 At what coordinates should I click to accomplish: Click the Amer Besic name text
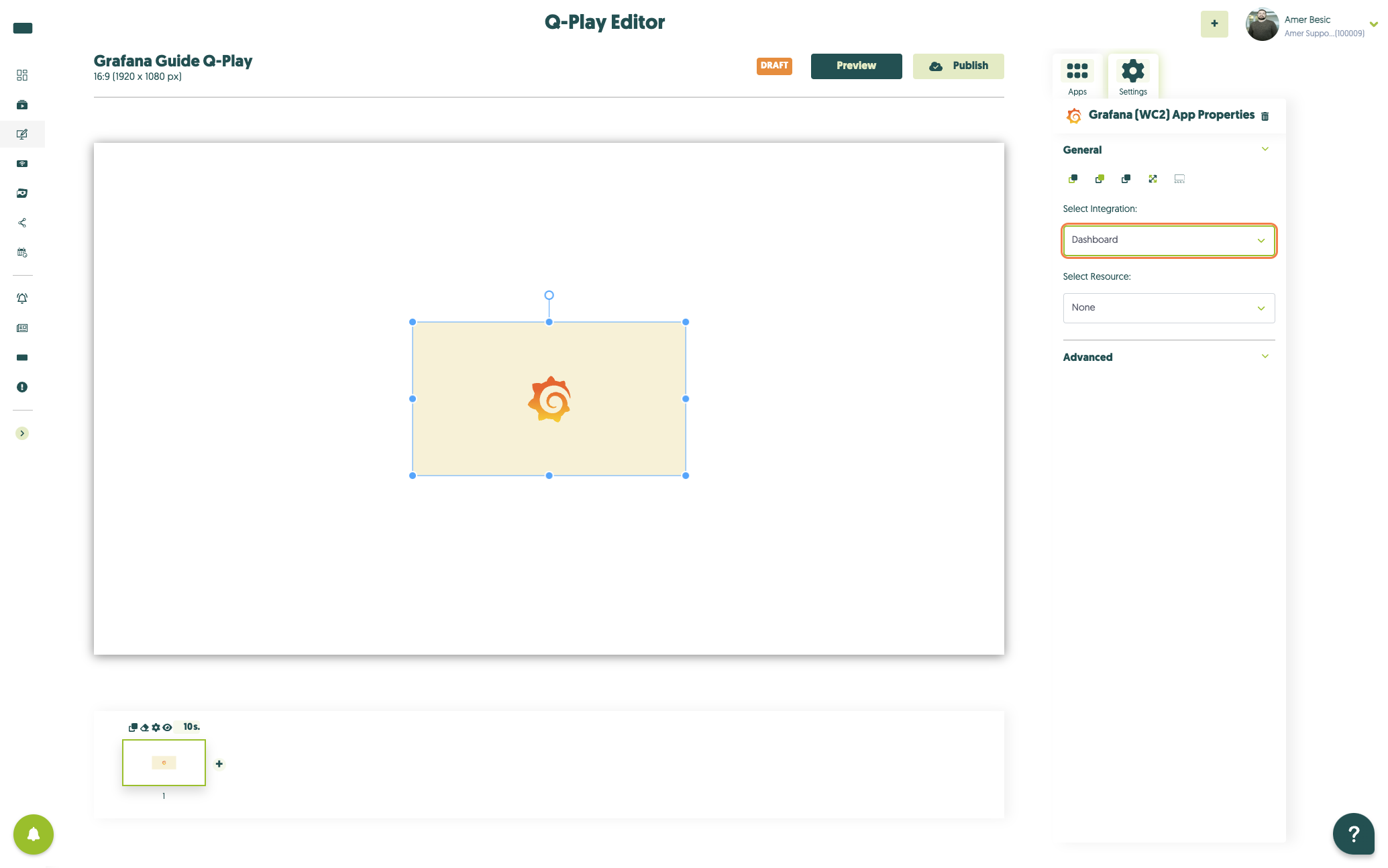[1307, 19]
